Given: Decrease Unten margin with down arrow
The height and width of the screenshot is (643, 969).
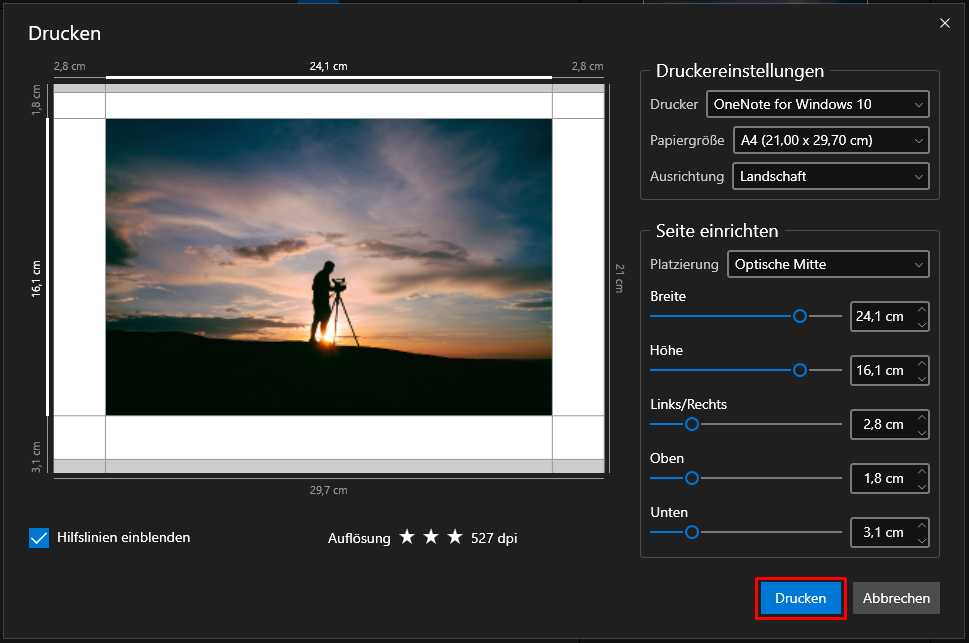Looking at the screenshot, I should coord(922,540).
